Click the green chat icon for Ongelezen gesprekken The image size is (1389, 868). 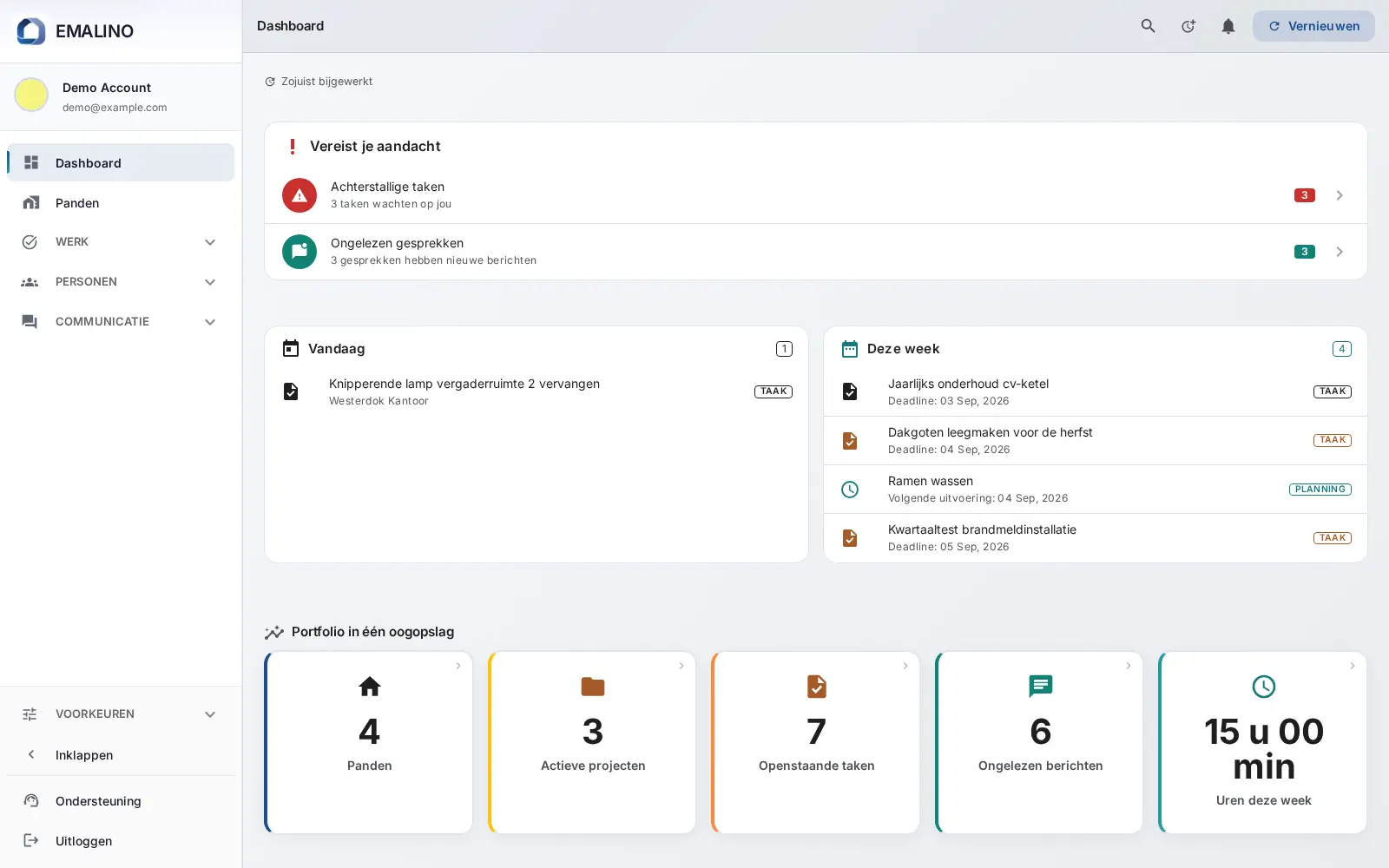click(x=300, y=252)
